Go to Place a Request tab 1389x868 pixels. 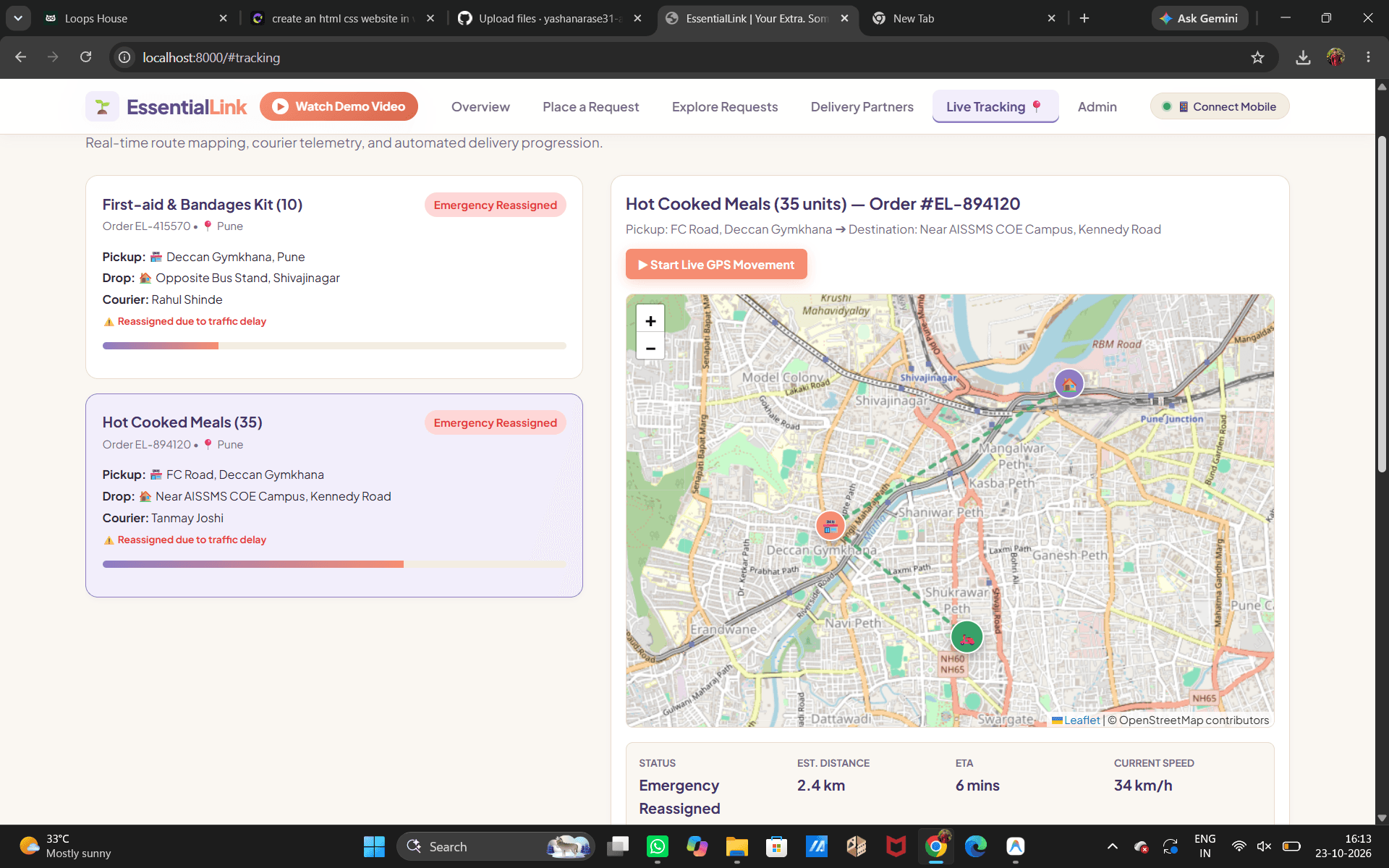590,107
